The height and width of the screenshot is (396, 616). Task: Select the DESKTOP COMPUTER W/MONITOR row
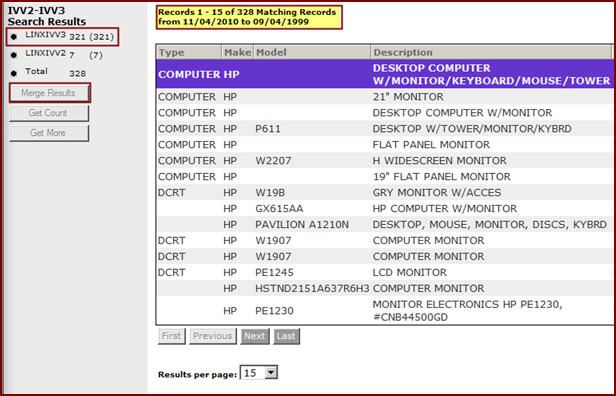coord(385,113)
